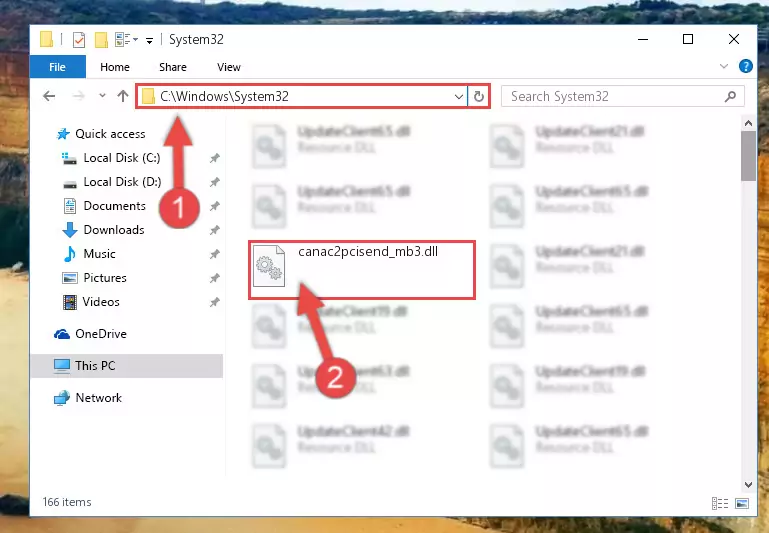Switch to large icons view layout

(x=742, y=504)
